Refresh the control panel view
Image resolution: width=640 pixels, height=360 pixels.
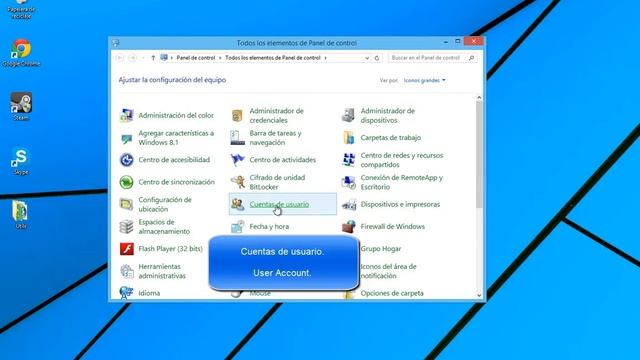[377, 58]
